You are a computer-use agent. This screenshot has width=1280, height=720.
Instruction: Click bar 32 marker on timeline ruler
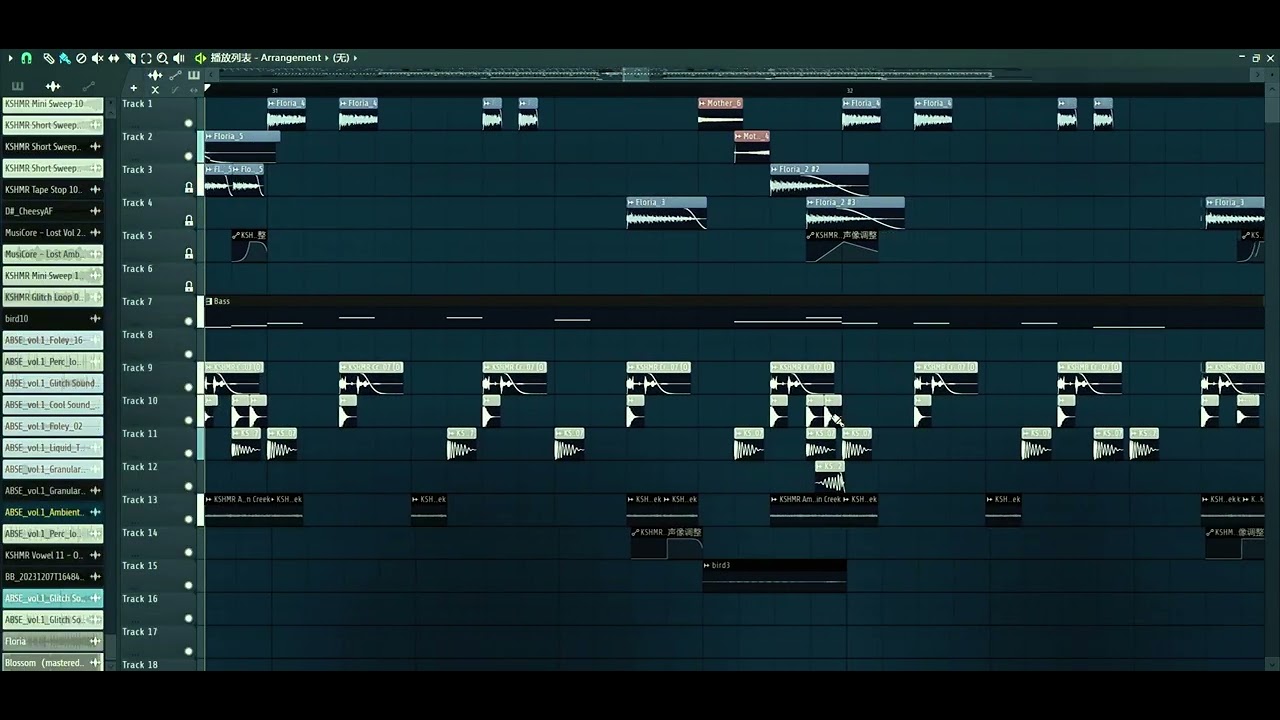coord(850,90)
